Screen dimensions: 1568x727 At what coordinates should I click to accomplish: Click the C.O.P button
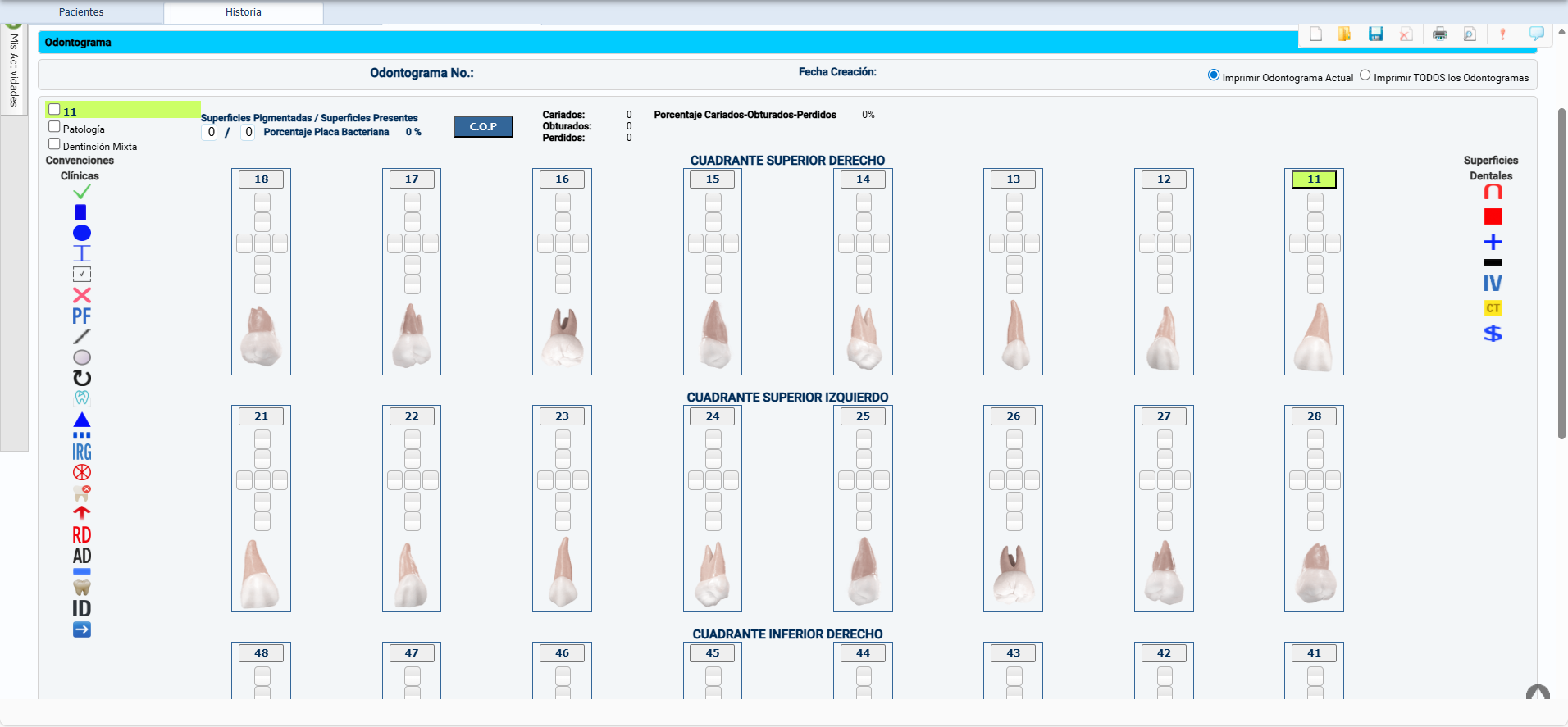(483, 126)
